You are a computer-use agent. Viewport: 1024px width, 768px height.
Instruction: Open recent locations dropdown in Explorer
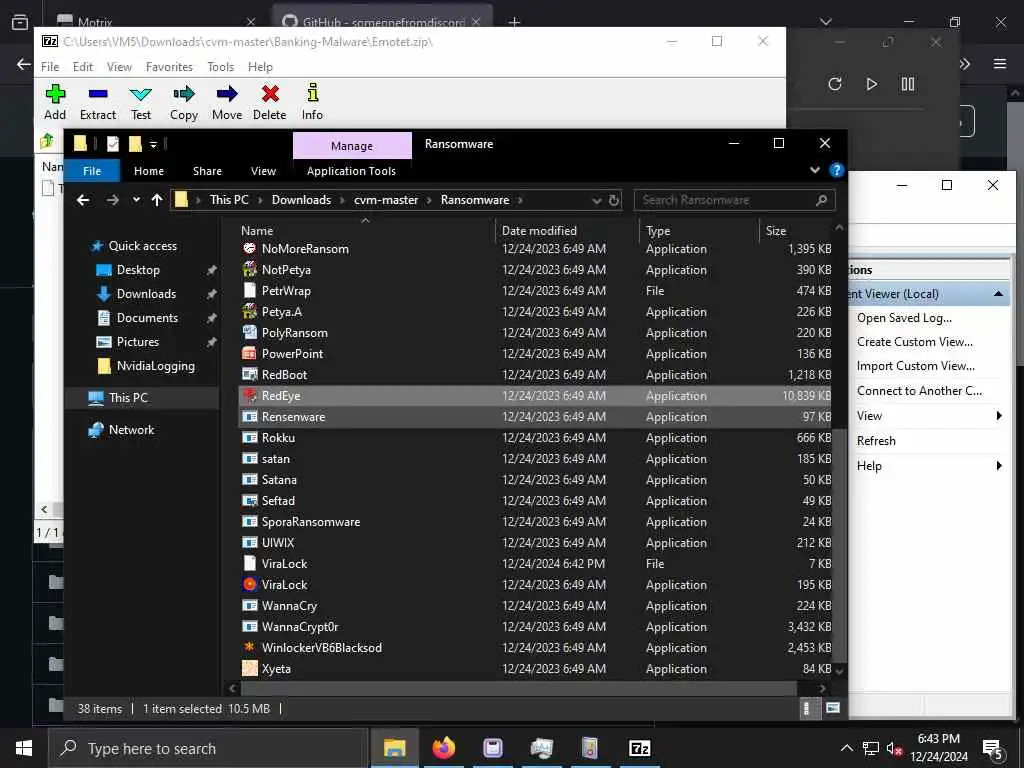(x=136, y=200)
